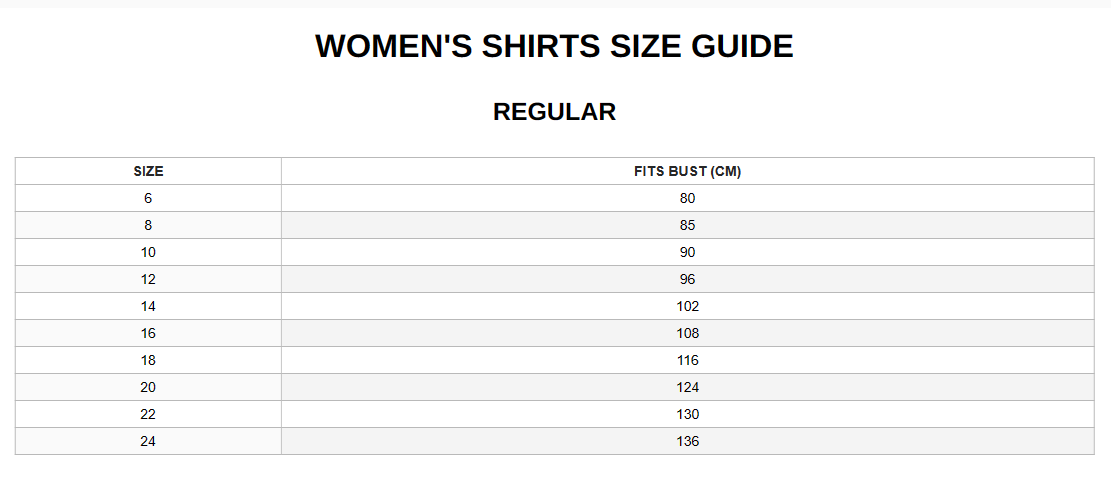1111x482 pixels.
Task: Select the REGULAR section heading
Action: point(554,112)
